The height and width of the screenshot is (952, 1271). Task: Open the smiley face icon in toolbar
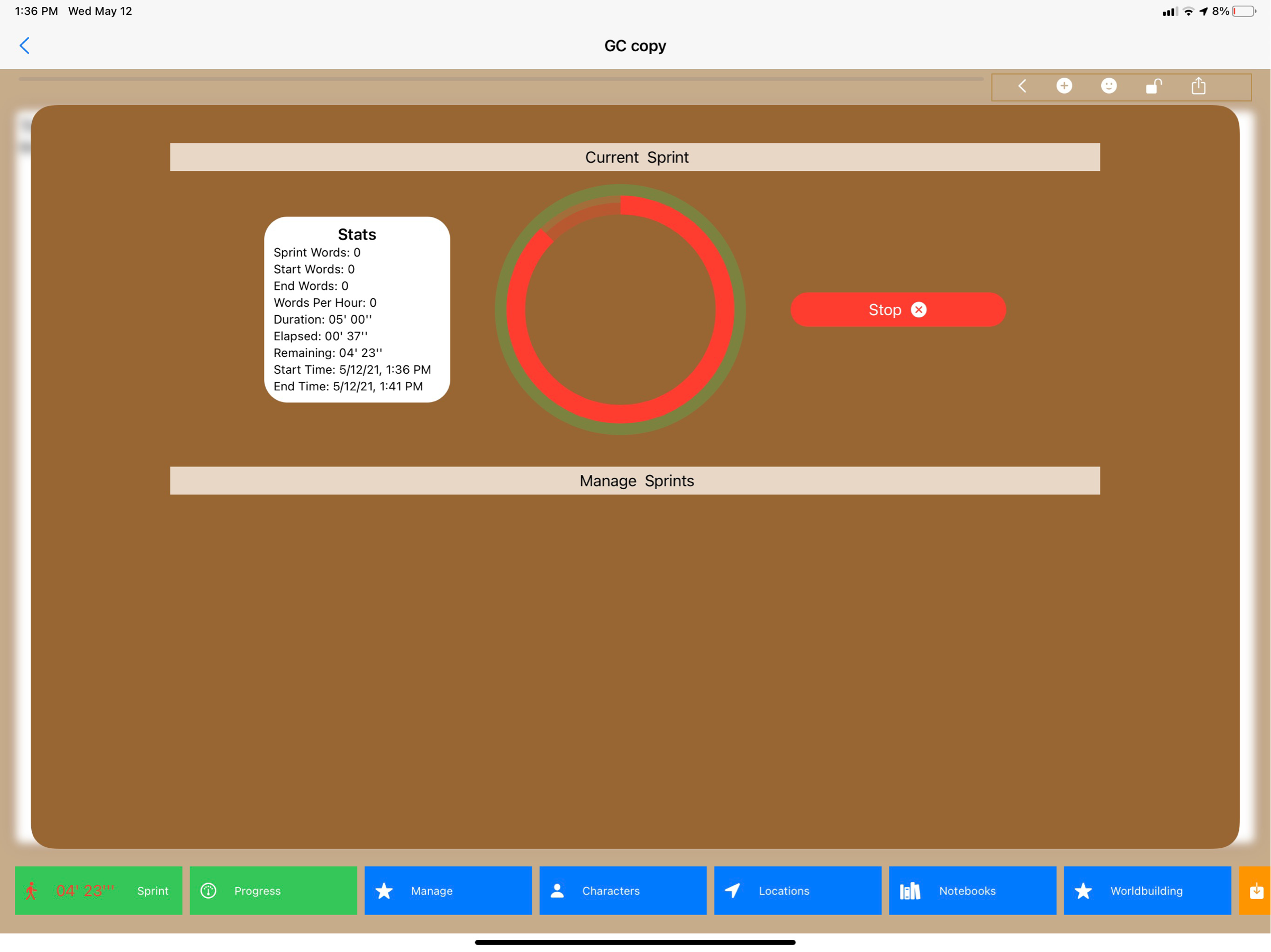tap(1109, 86)
